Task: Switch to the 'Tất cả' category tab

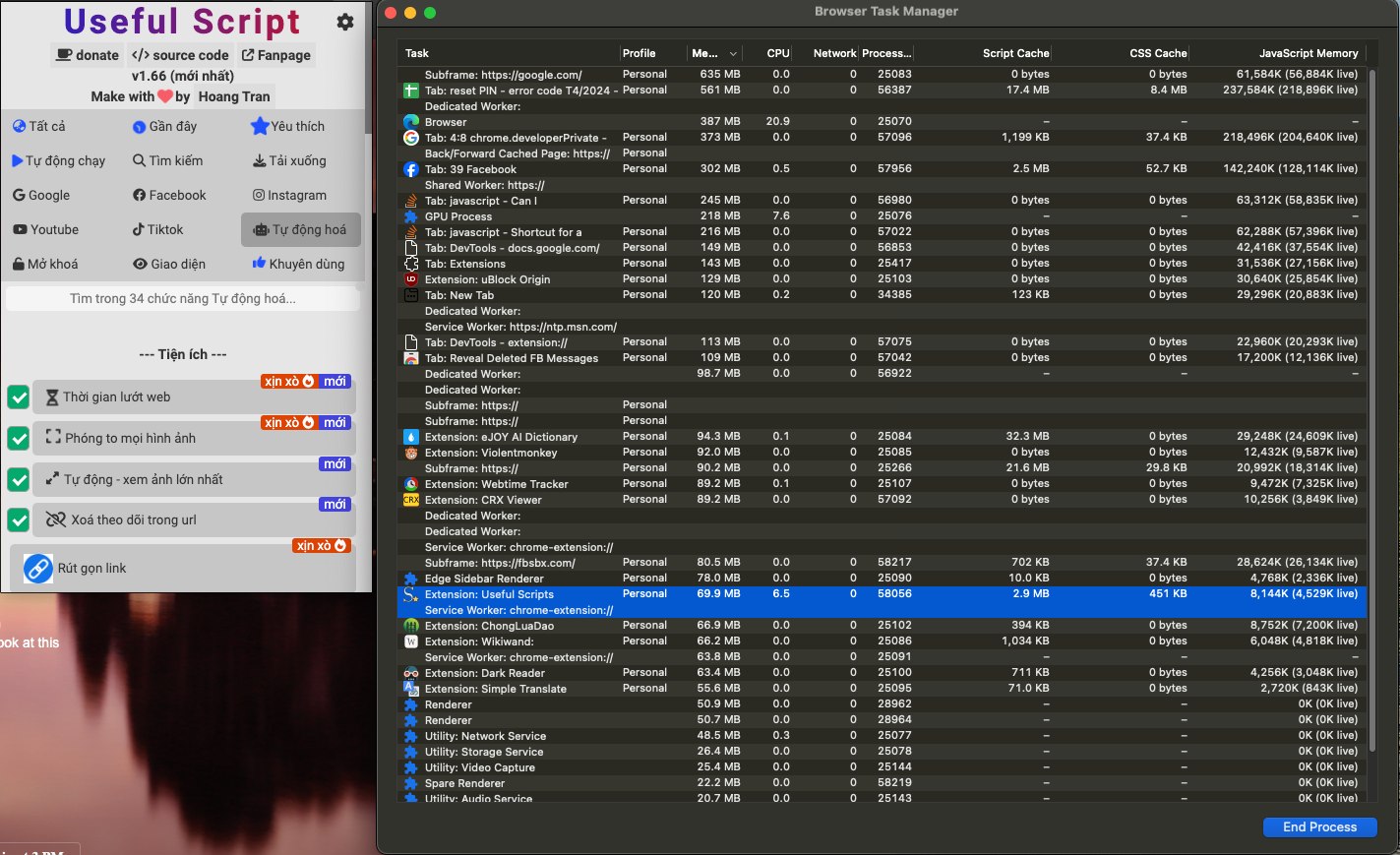Action: (39, 126)
